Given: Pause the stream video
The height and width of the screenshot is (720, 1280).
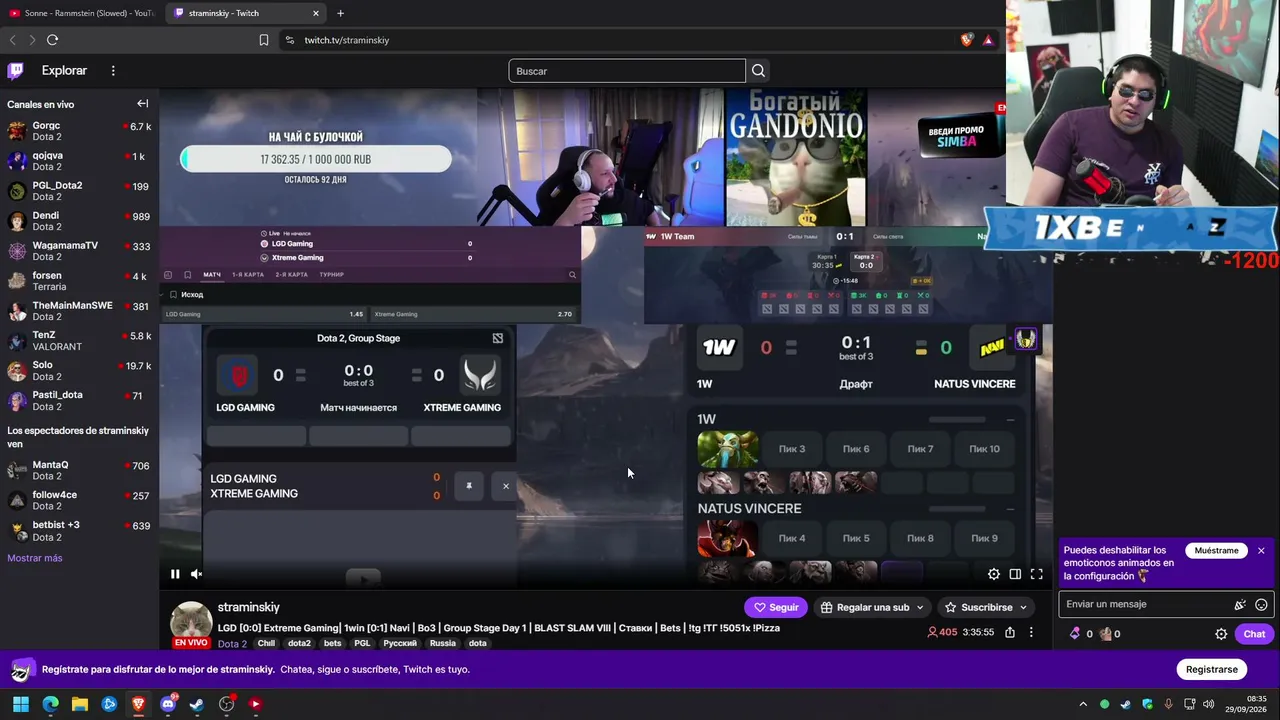Looking at the screenshot, I should [175, 574].
